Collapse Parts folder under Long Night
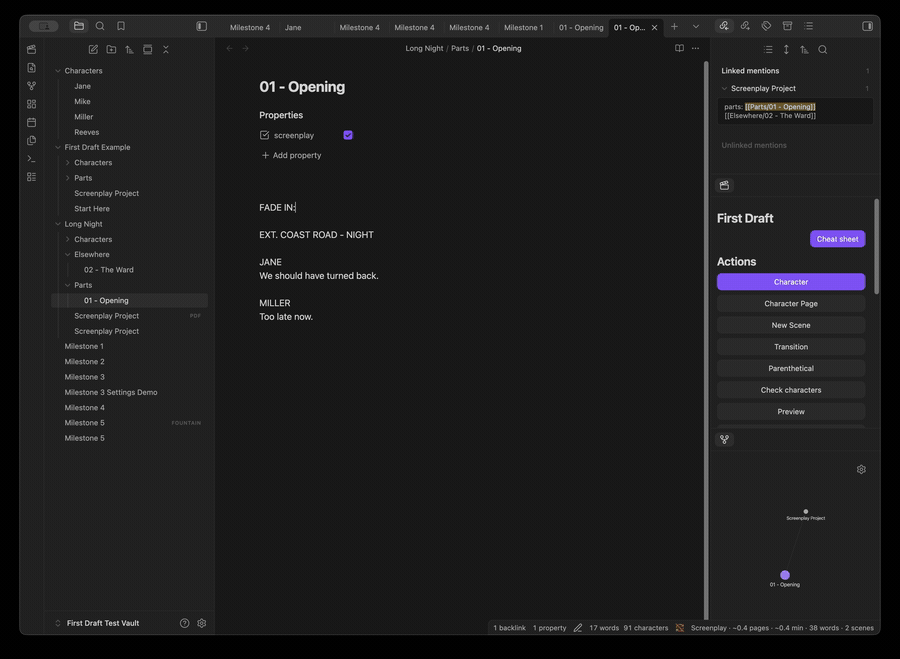 pos(68,285)
